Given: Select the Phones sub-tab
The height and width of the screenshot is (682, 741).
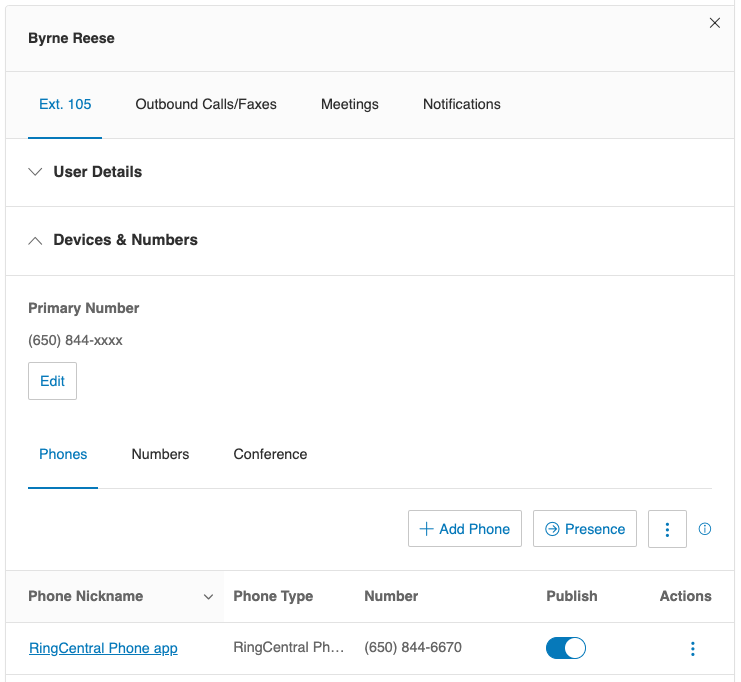Looking at the screenshot, I should pos(63,454).
